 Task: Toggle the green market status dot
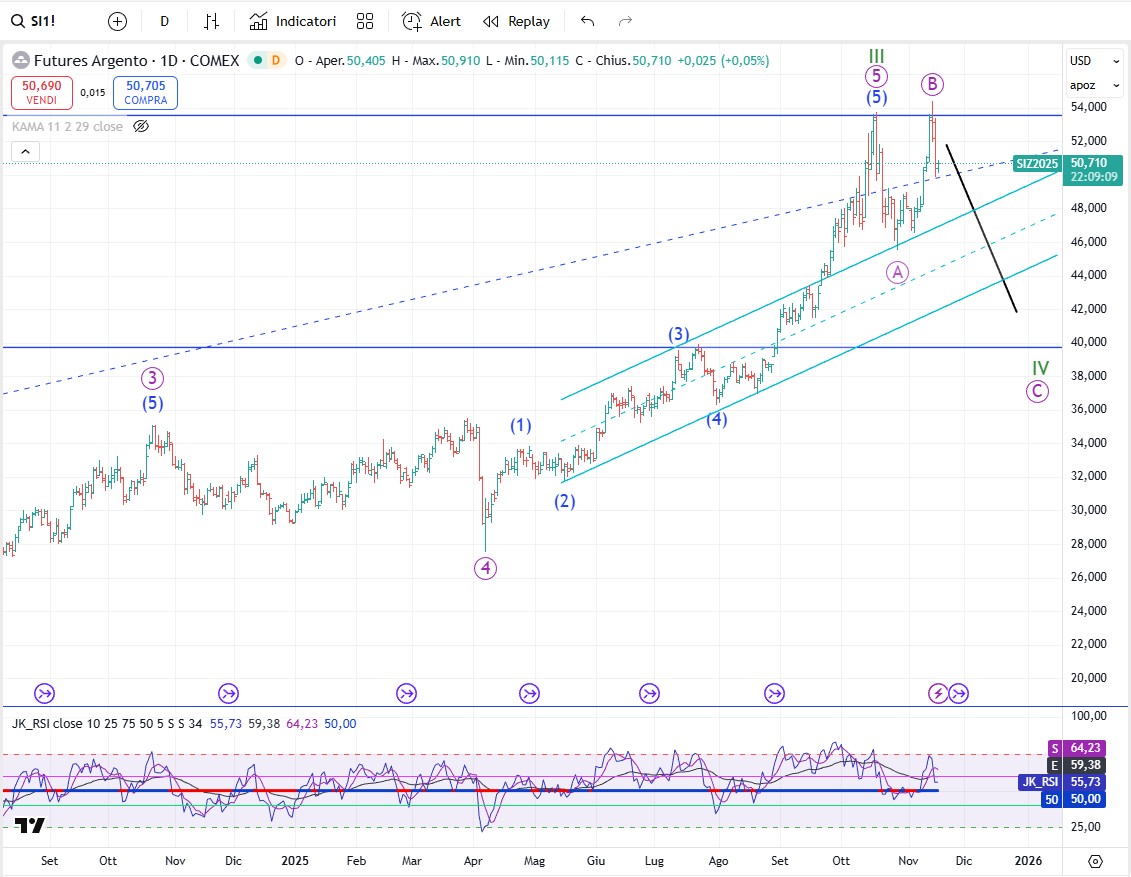point(257,60)
